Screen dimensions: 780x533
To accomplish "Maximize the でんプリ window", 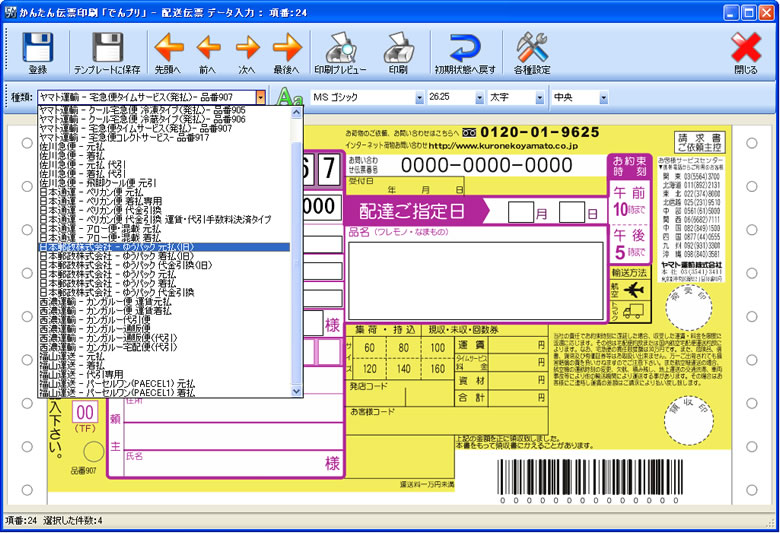I will [x=749, y=12].
